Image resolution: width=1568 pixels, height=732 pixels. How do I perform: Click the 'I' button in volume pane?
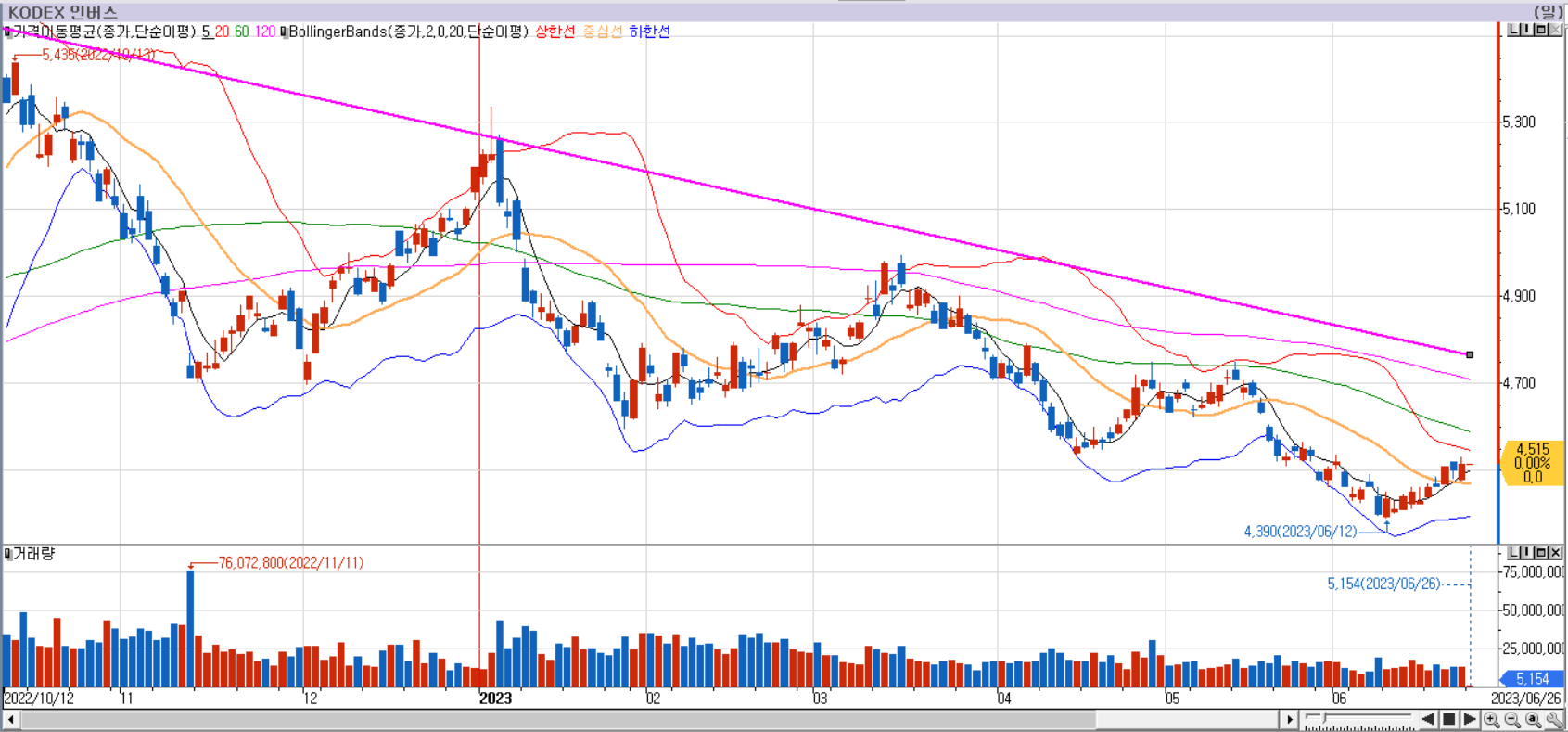[x=1526, y=553]
